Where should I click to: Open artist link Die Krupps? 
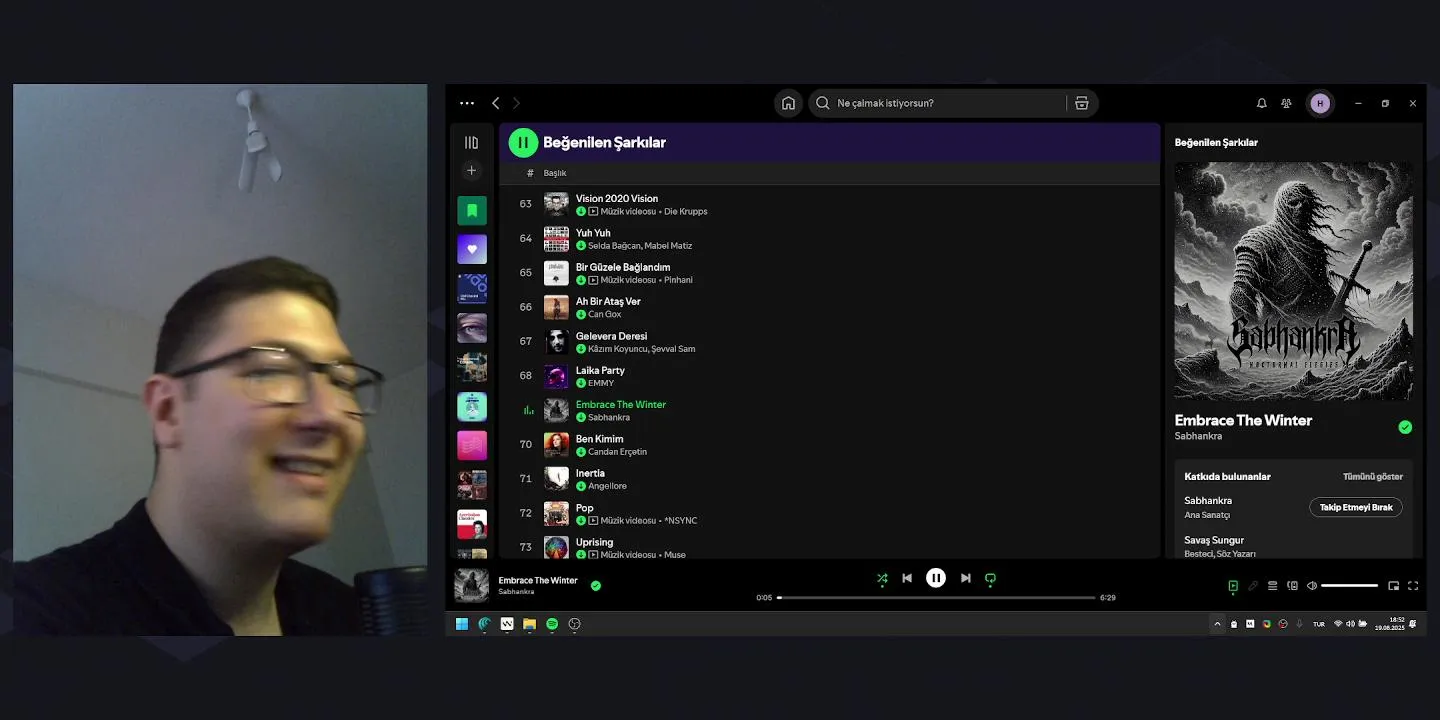click(685, 212)
